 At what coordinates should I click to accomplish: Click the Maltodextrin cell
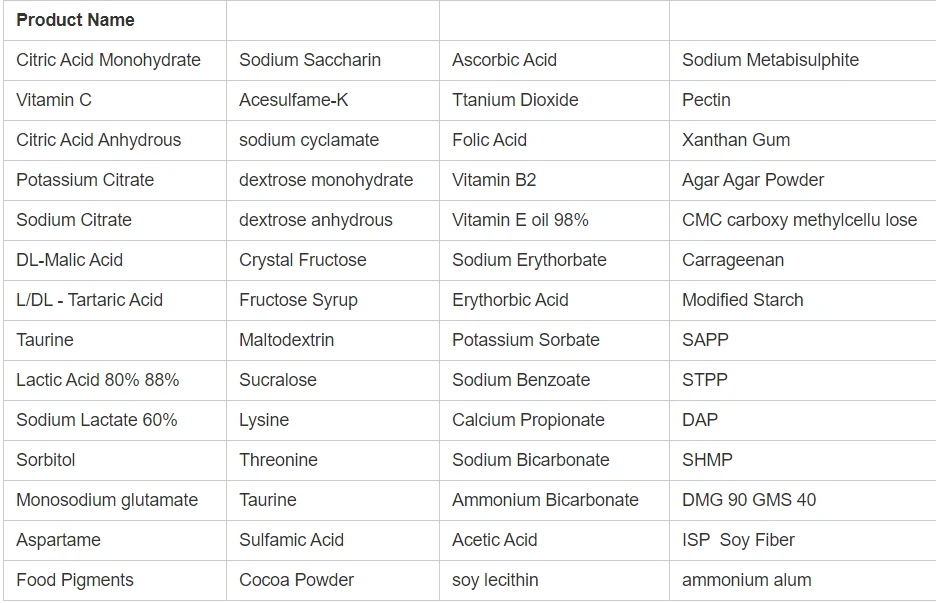(x=287, y=340)
